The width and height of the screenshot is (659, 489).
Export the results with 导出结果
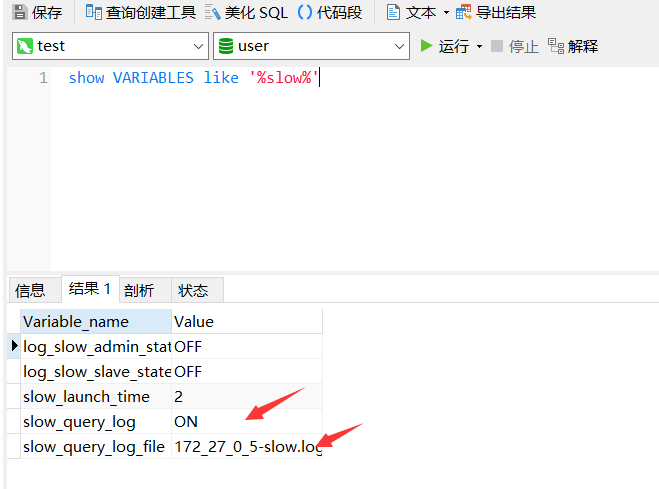pyautogui.click(x=496, y=12)
